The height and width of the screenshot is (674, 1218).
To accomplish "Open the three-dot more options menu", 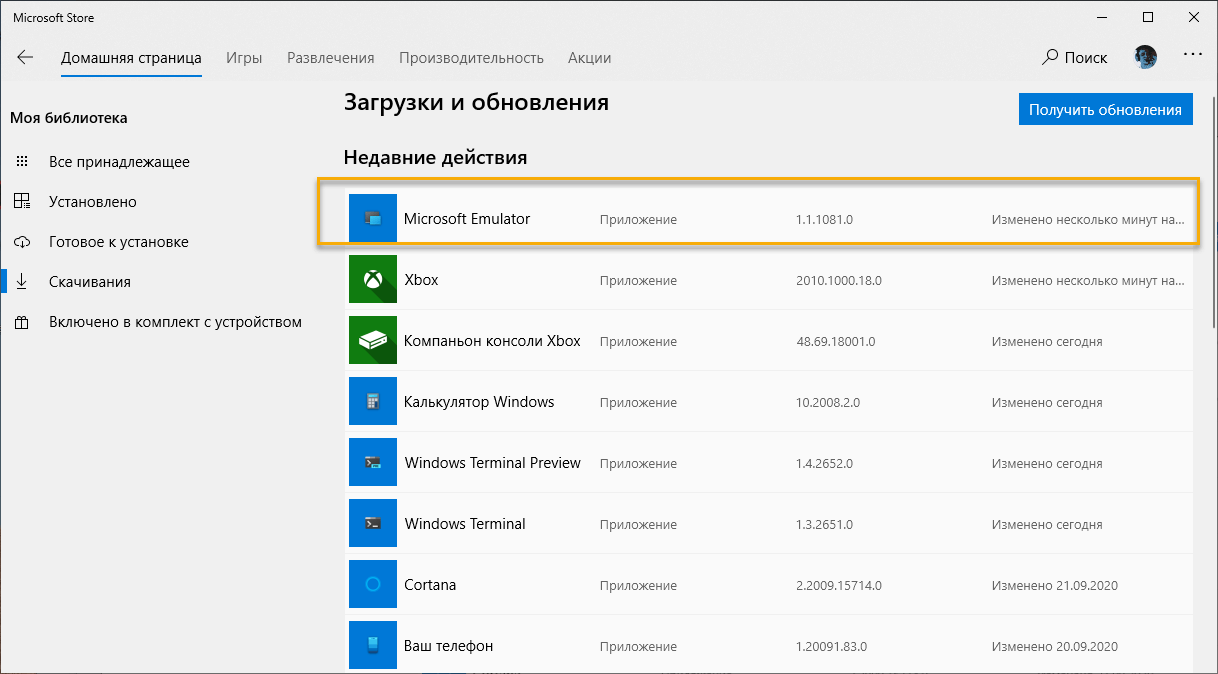I will (x=1192, y=56).
